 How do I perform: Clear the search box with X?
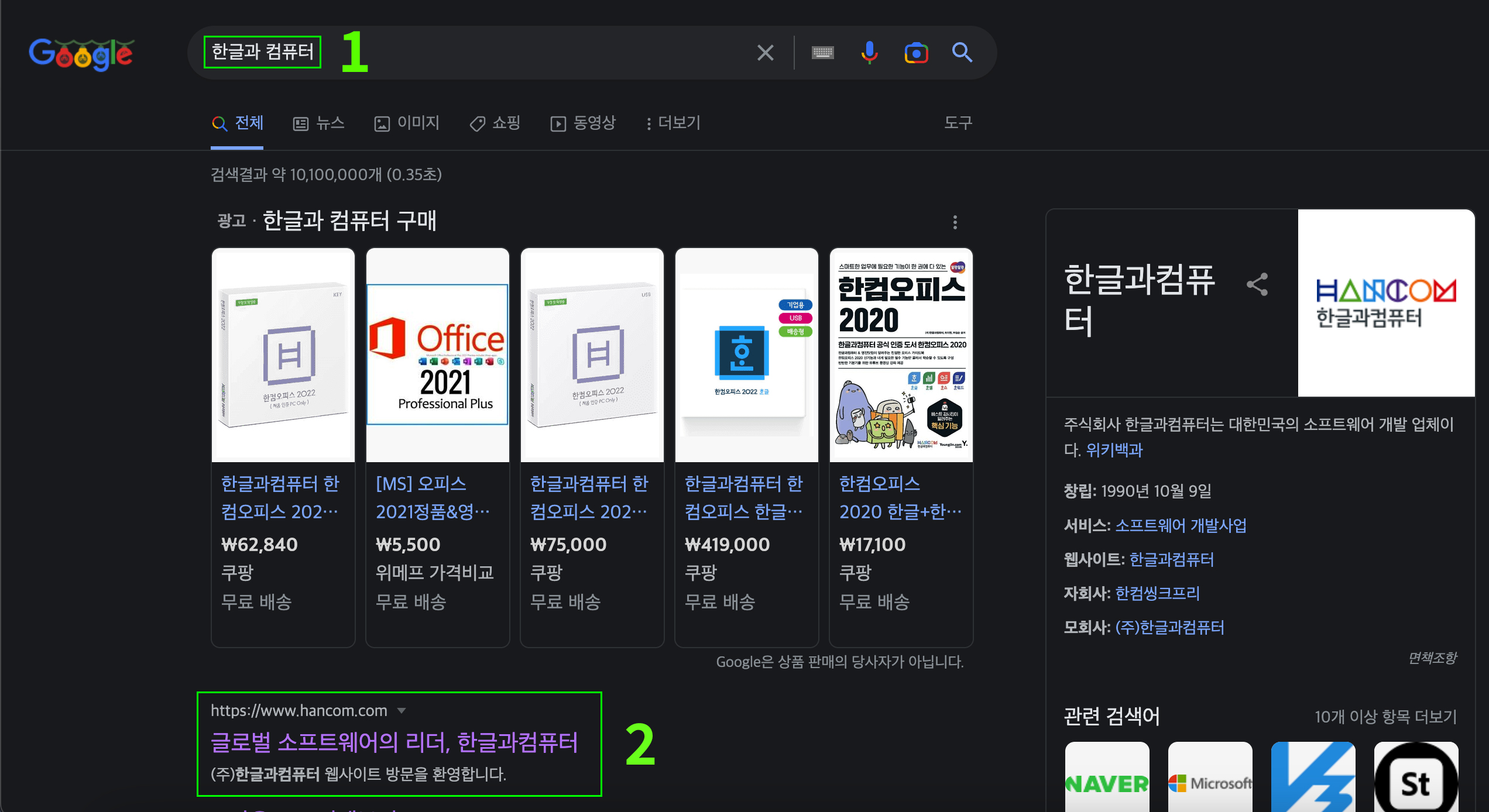(x=765, y=53)
